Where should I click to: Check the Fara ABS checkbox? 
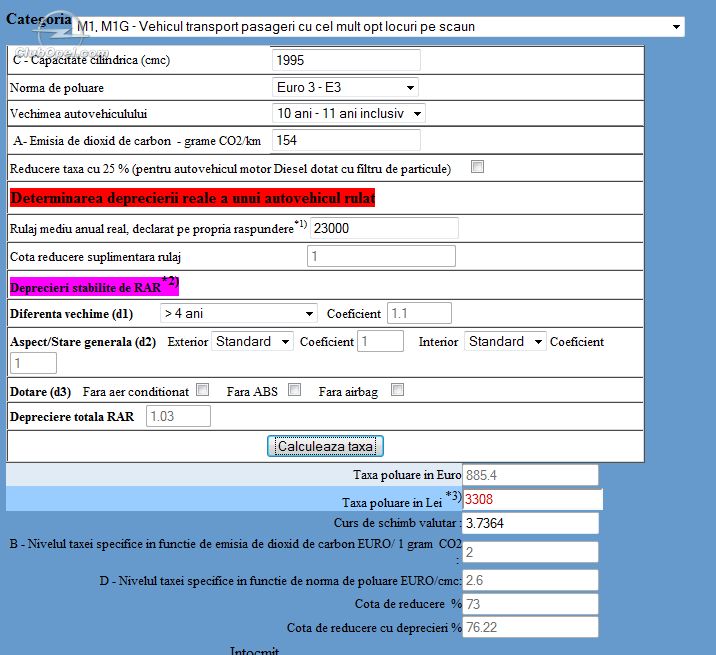[295, 390]
